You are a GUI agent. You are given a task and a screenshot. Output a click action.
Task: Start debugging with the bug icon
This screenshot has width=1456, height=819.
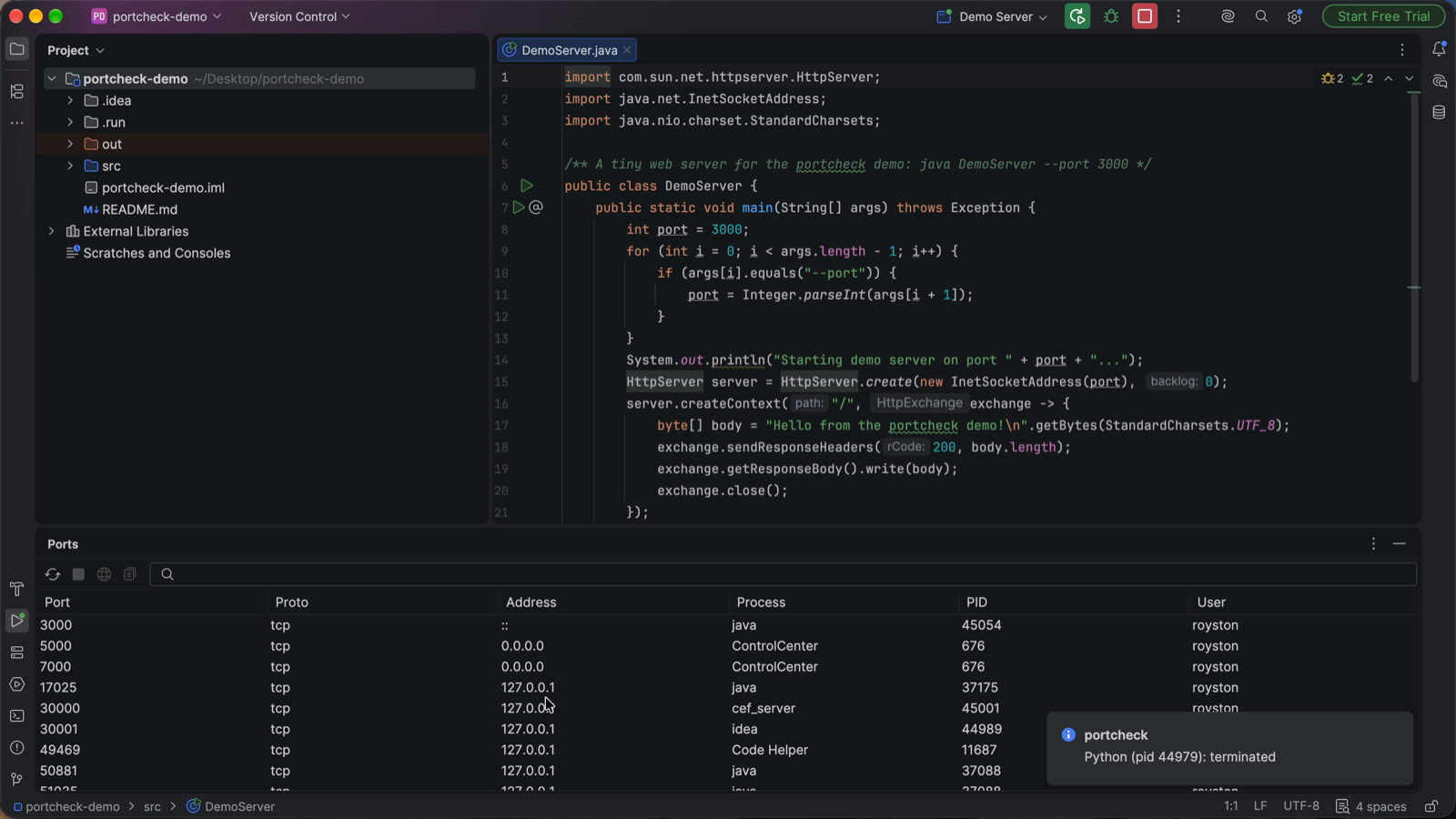[x=1111, y=16]
